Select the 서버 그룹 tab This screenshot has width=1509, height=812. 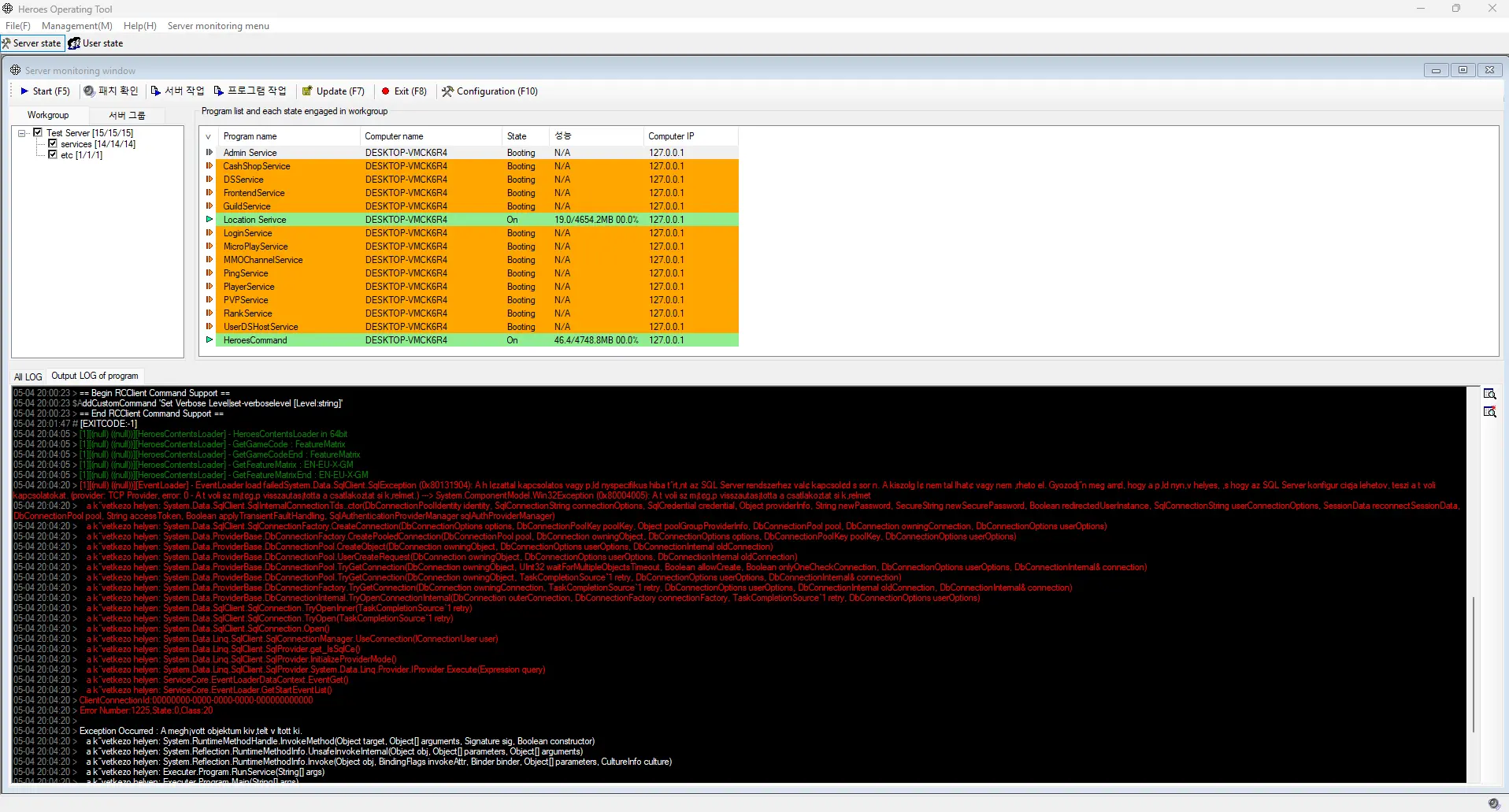pos(127,115)
